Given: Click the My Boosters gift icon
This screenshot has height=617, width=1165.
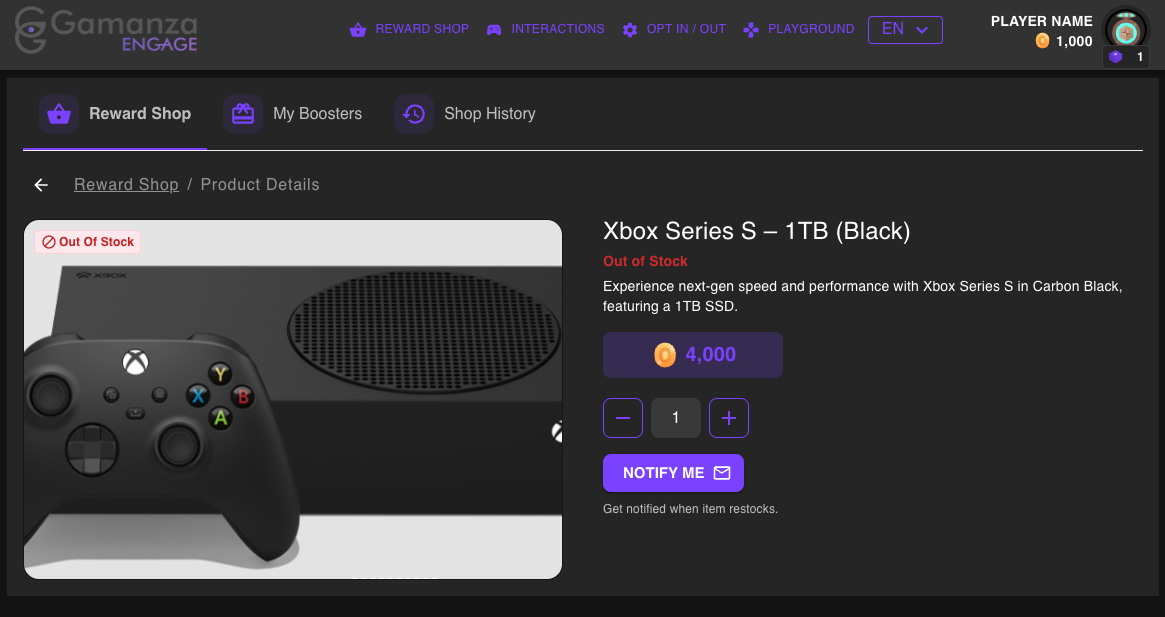Looking at the screenshot, I should click(x=243, y=114).
